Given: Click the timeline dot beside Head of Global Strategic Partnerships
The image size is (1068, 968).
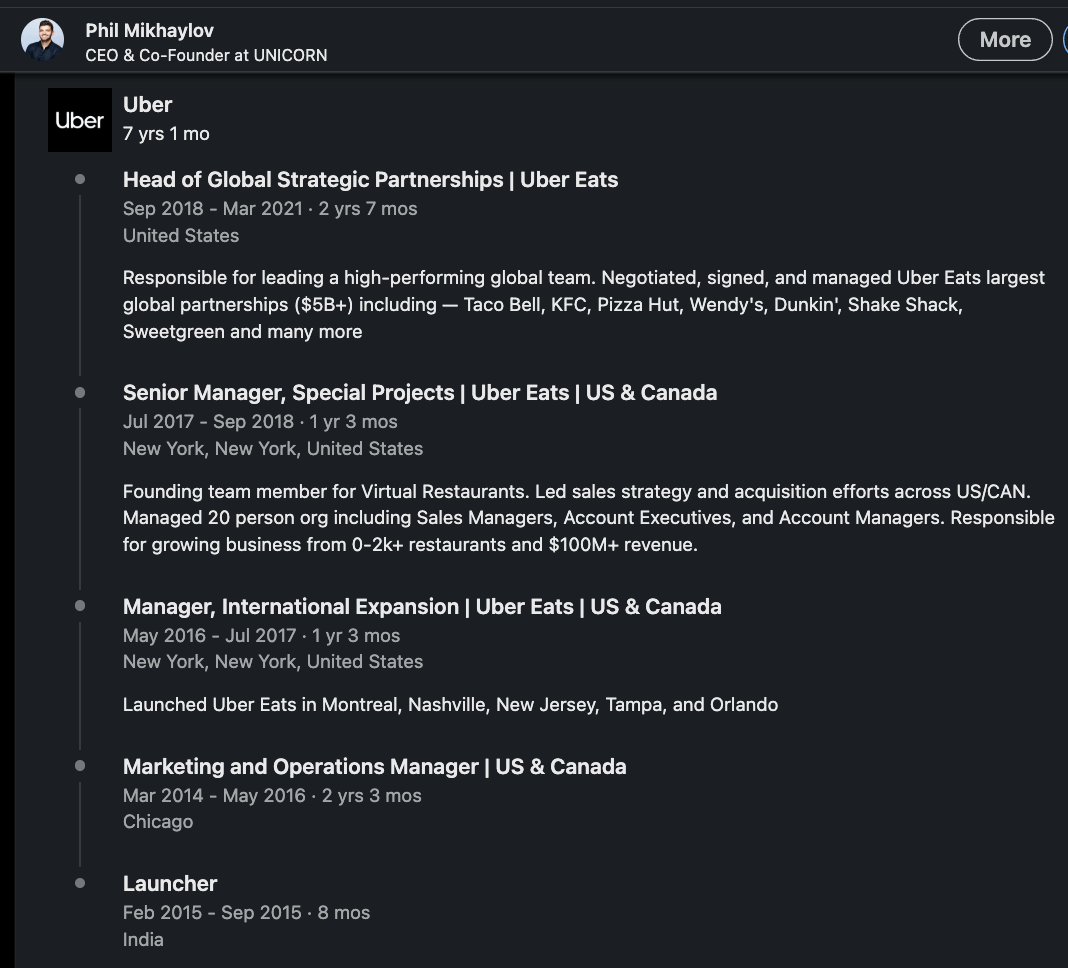Looking at the screenshot, I should 80,180.
